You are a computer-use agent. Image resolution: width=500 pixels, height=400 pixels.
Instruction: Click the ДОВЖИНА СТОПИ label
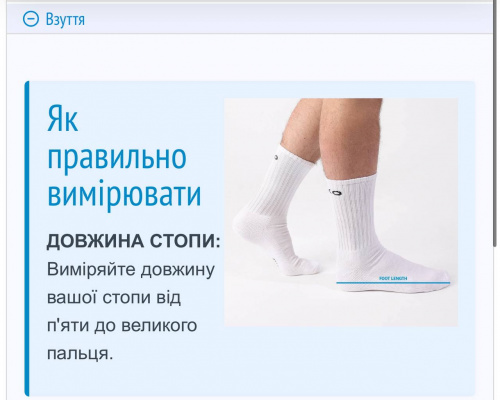[x=133, y=241]
